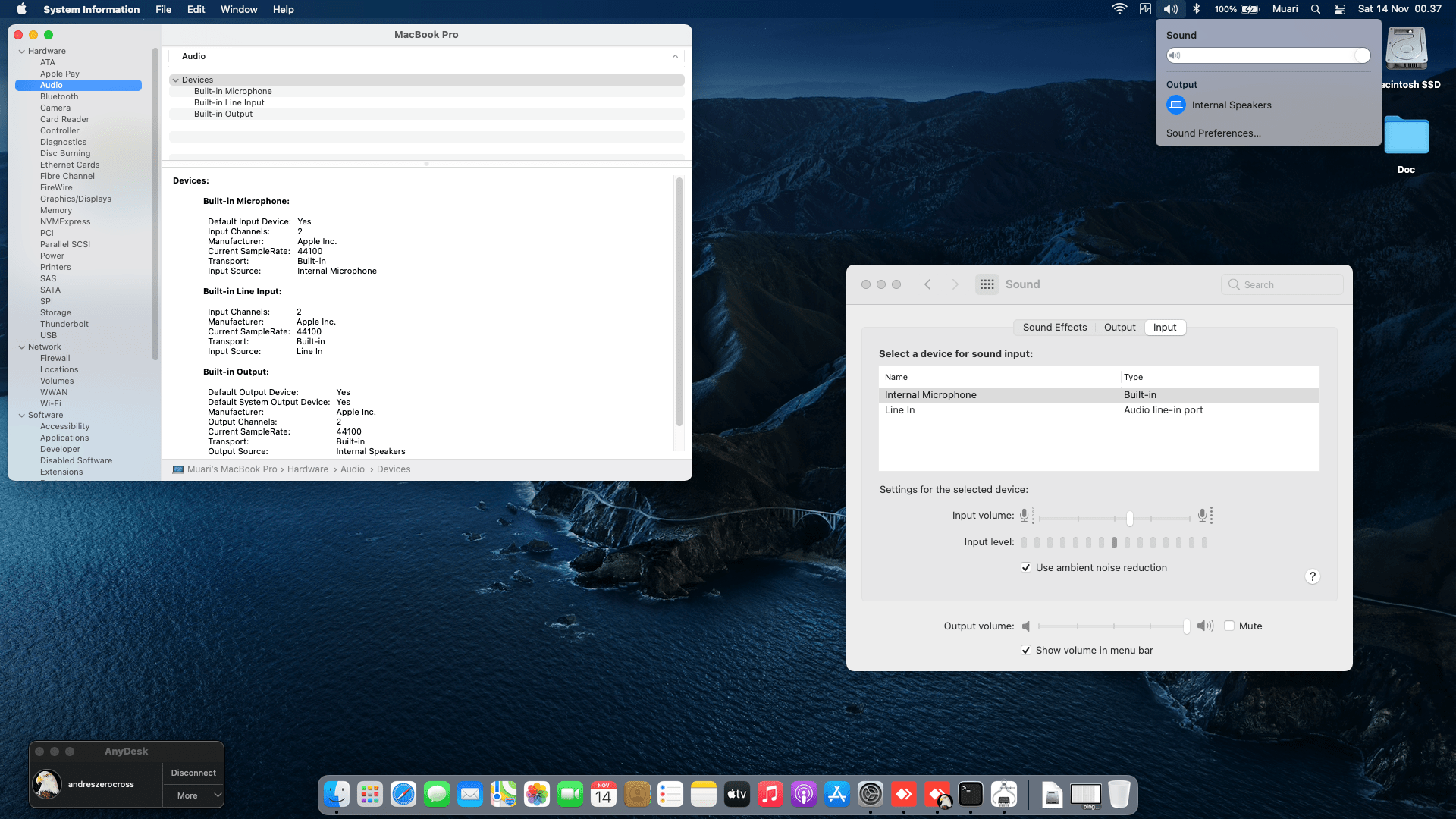Disable ambient noise reduction checkbox

(x=1026, y=567)
